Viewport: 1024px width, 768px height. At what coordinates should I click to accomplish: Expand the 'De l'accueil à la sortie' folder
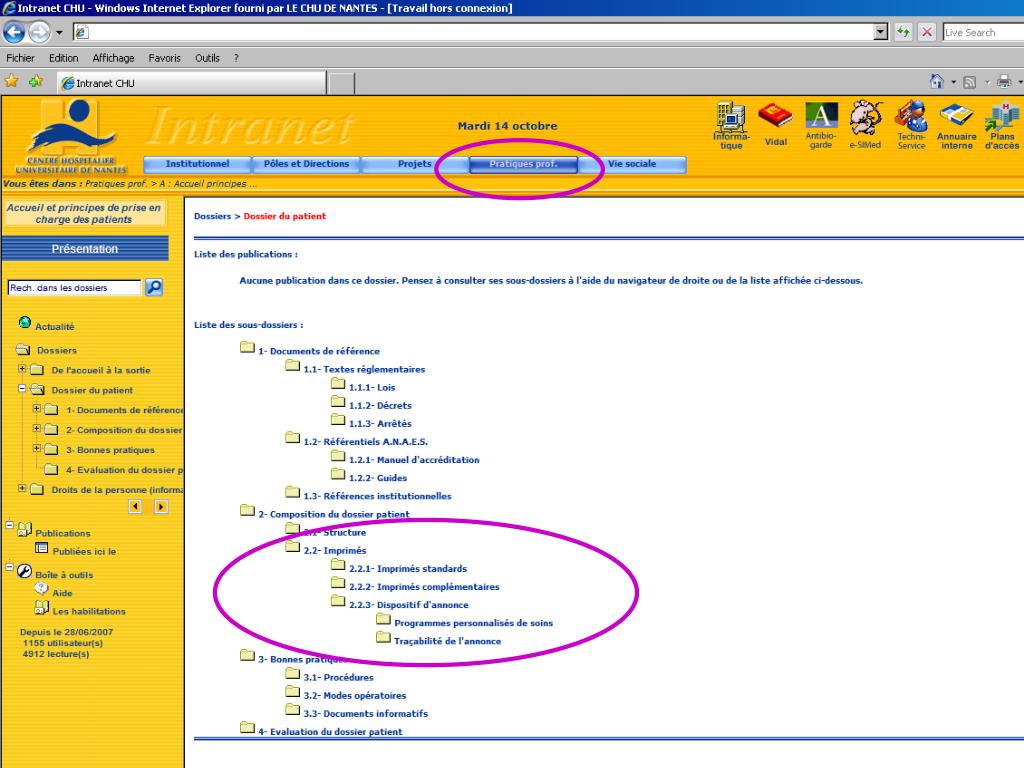coord(22,369)
